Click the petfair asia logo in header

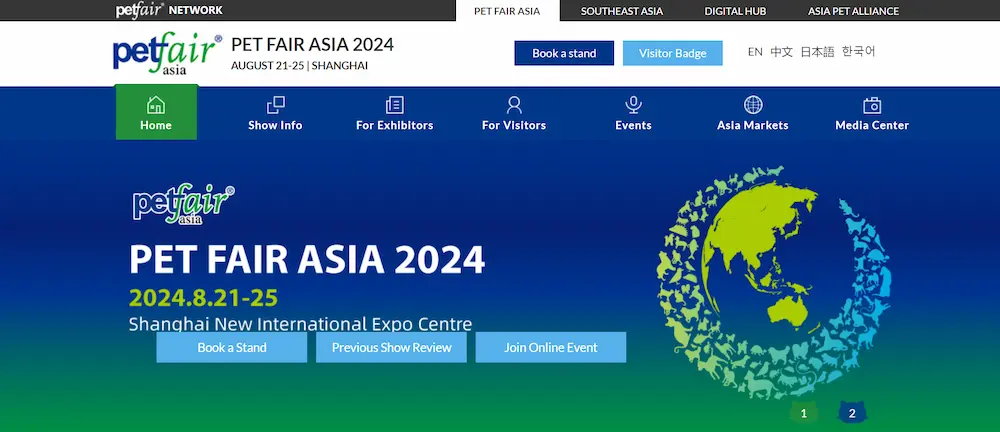click(167, 53)
